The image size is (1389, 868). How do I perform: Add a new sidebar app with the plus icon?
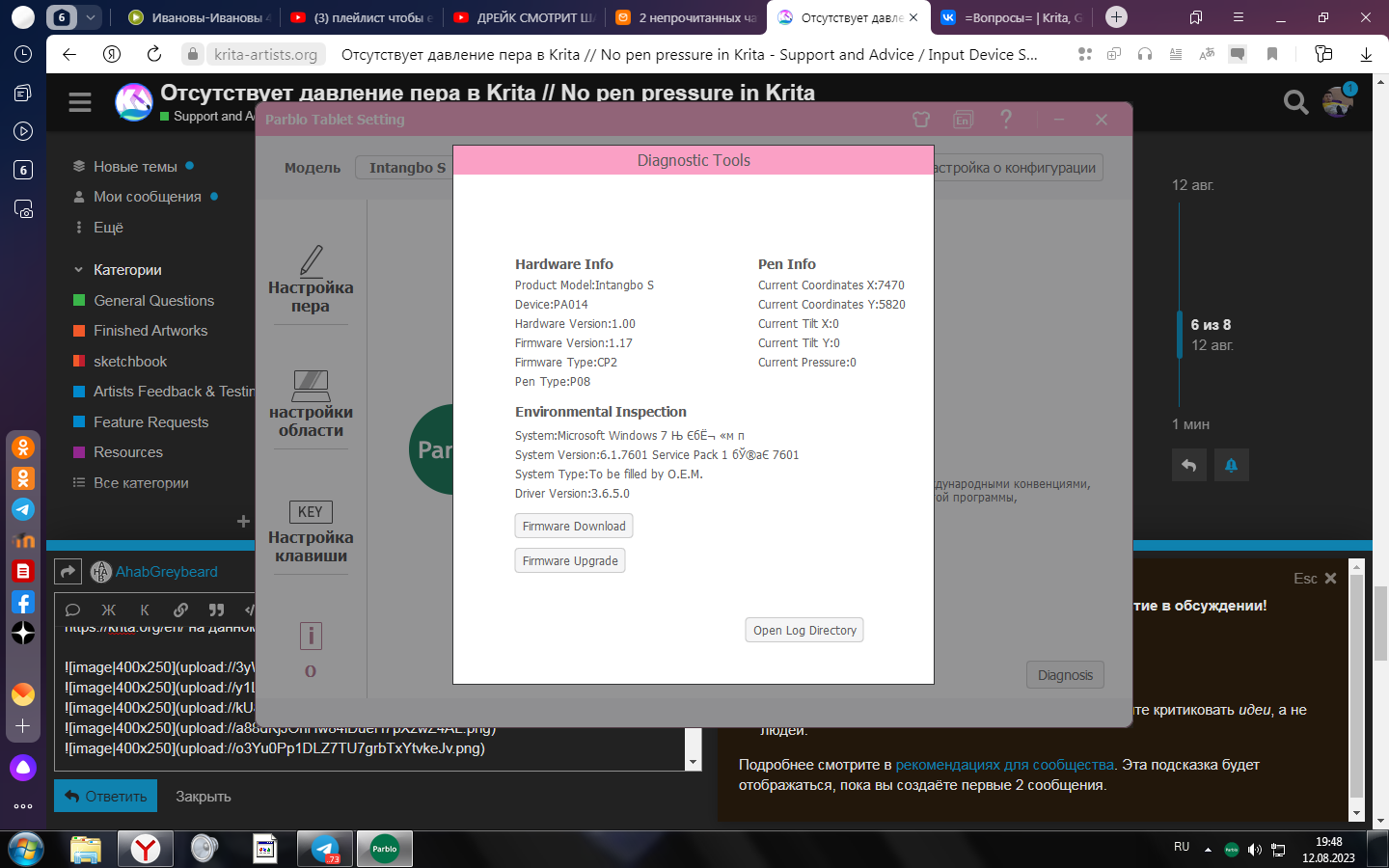coord(23,725)
